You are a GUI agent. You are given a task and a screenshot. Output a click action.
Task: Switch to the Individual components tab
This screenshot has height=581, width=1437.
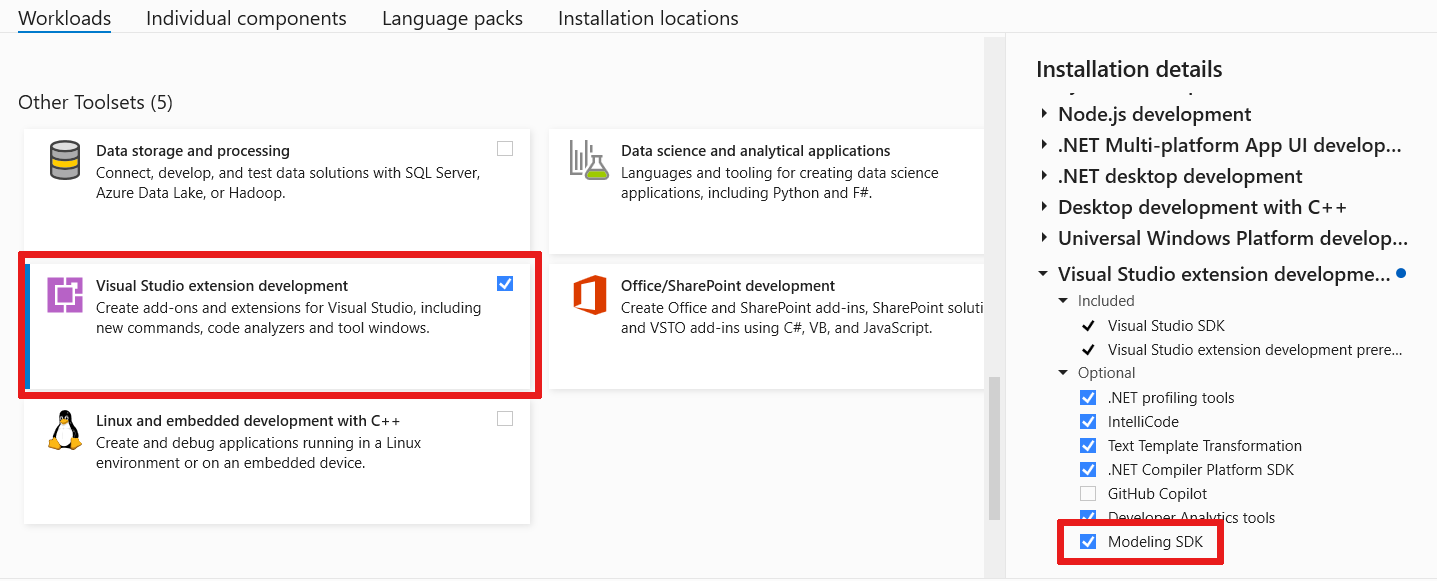pyautogui.click(x=246, y=18)
